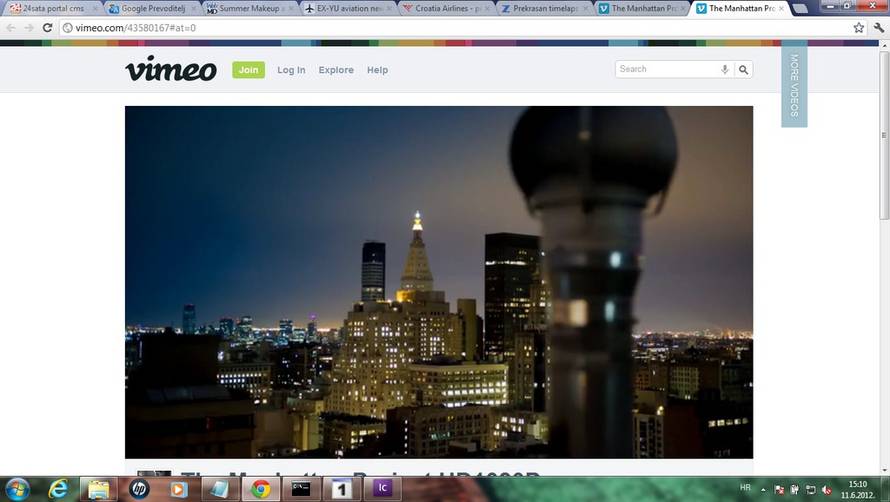Screen dimensions: 890x502
Task: Open Windows Media Player in taskbar
Action: pyautogui.click(x=178, y=489)
